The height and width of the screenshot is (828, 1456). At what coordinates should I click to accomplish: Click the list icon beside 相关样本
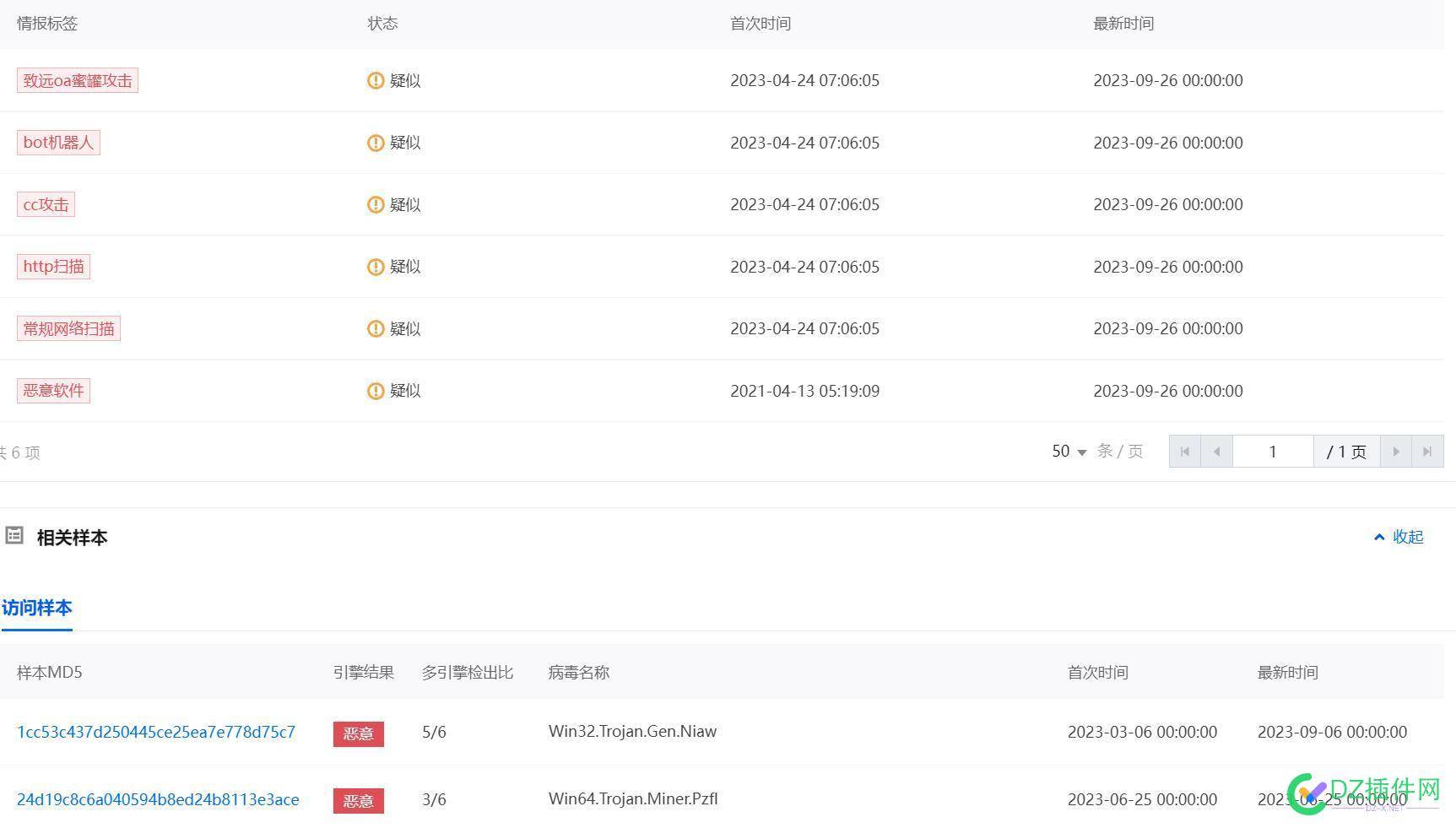pyautogui.click(x=14, y=535)
